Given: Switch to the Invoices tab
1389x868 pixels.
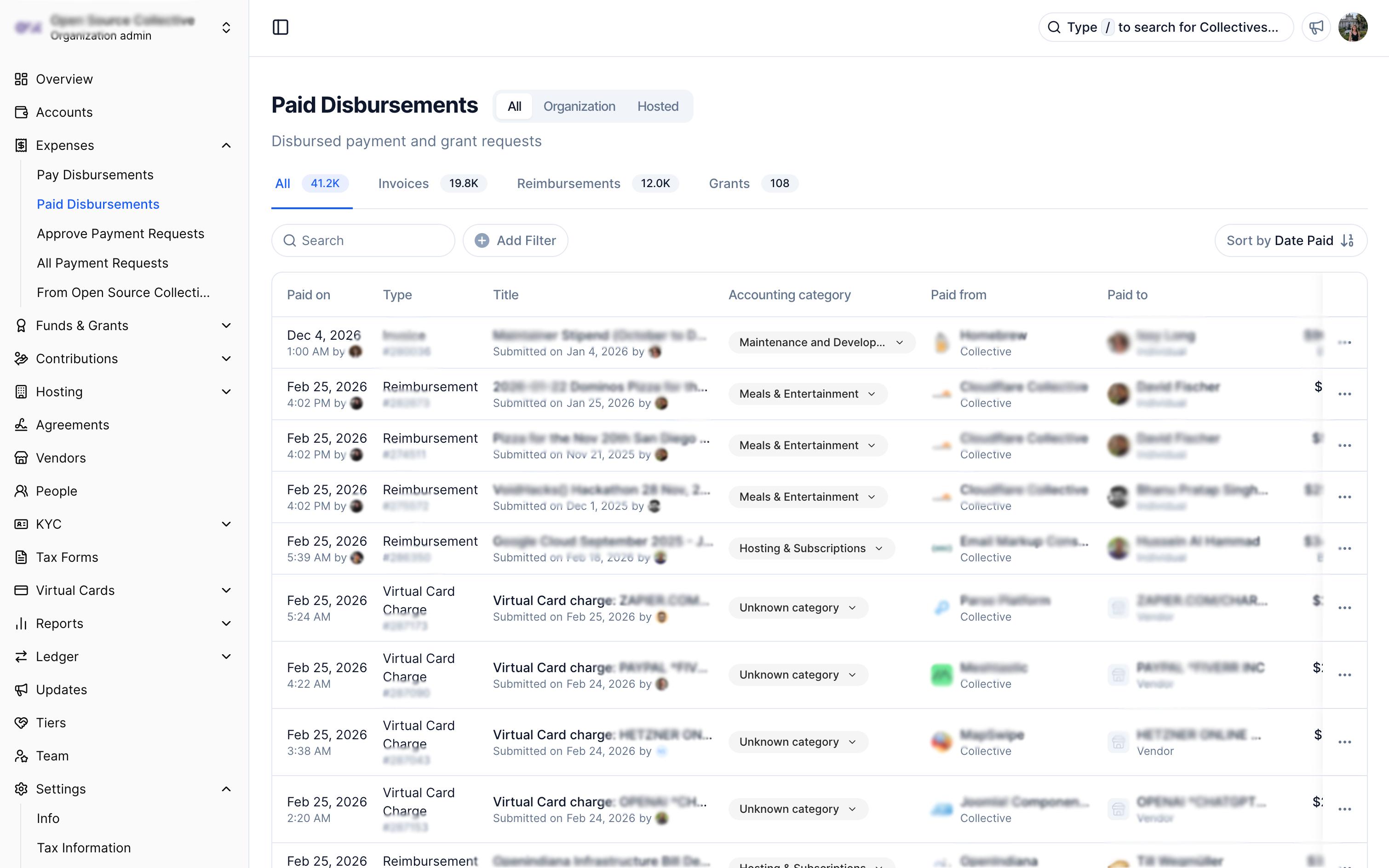Looking at the screenshot, I should pos(403,183).
